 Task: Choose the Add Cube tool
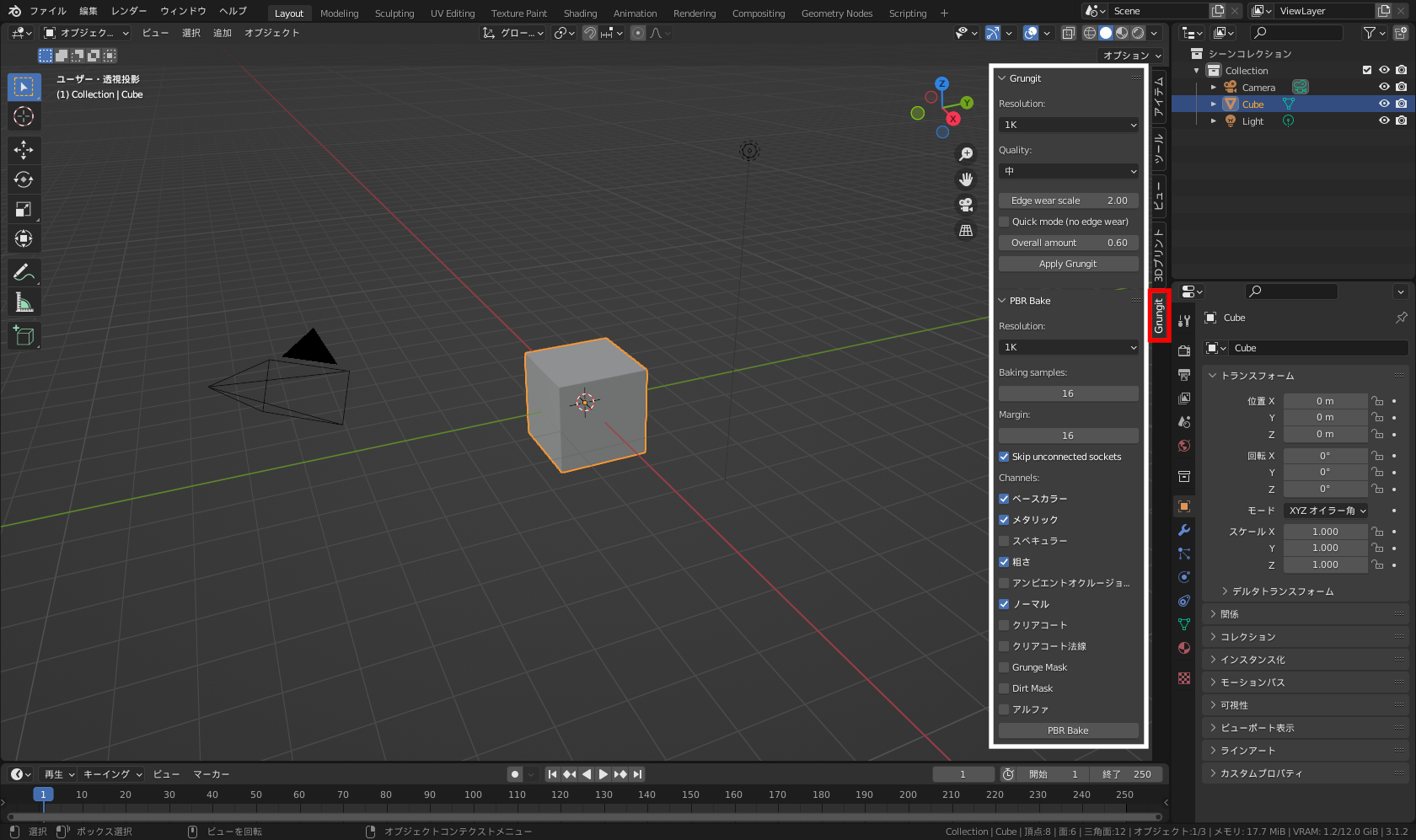(24, 336)
